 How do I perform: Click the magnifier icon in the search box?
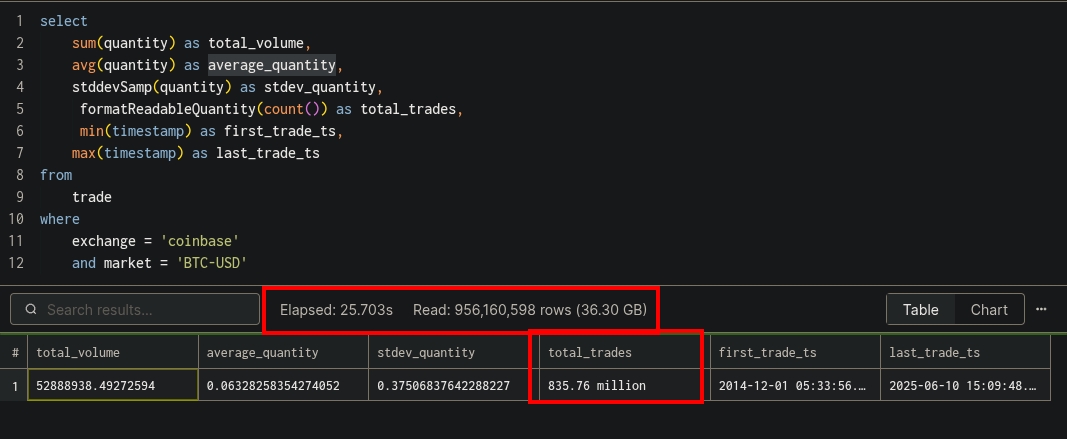(x=31, y=310)
